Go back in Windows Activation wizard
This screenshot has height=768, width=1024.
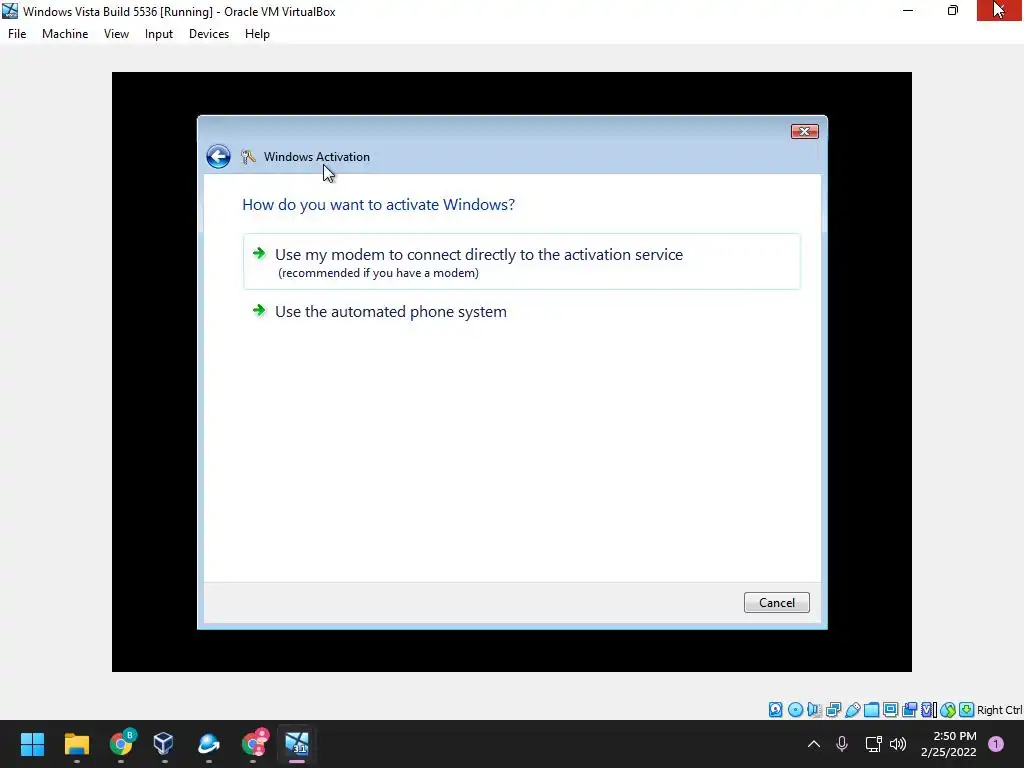point(218,157)
